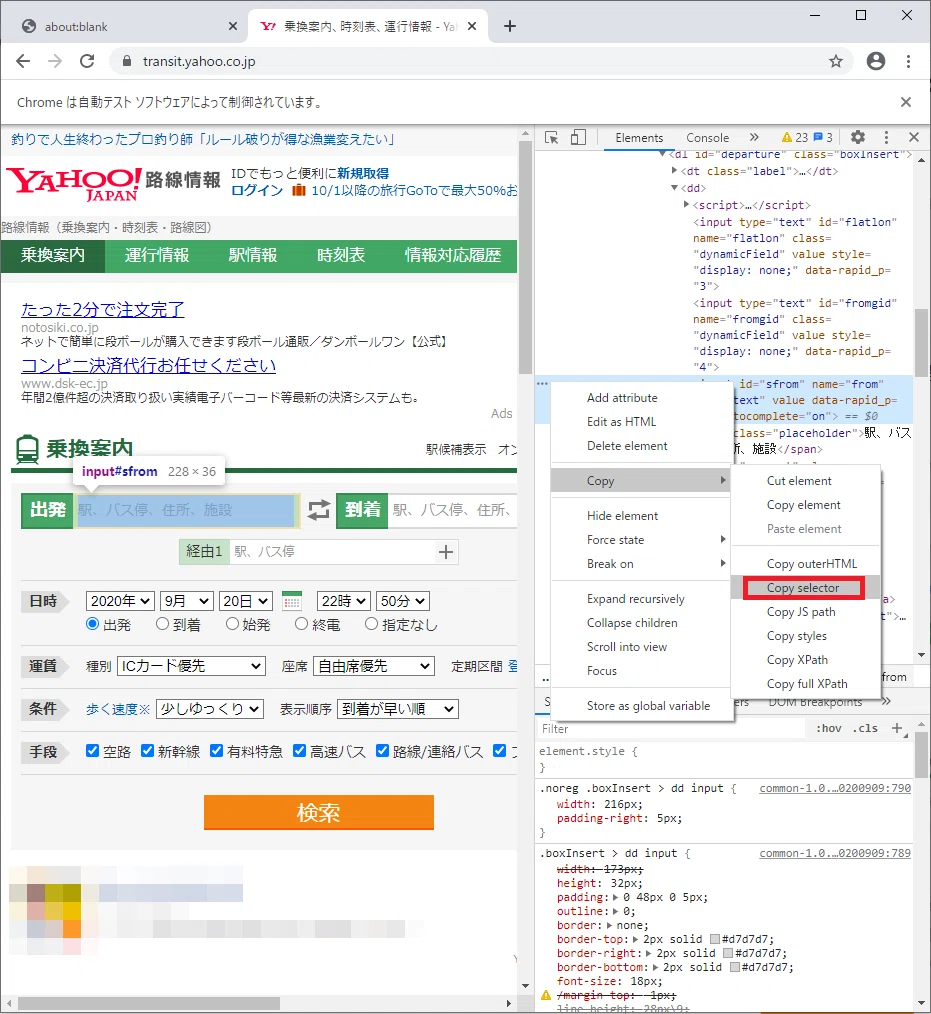Toggle the :hov element state button
The height and width of the screenshot is (1014, 931).
pos(829,728)
